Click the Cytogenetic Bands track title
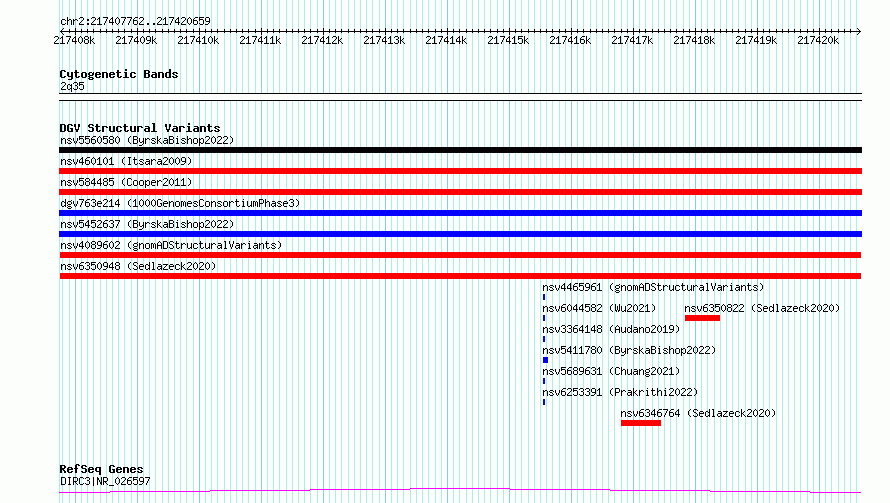 (119, 74)
